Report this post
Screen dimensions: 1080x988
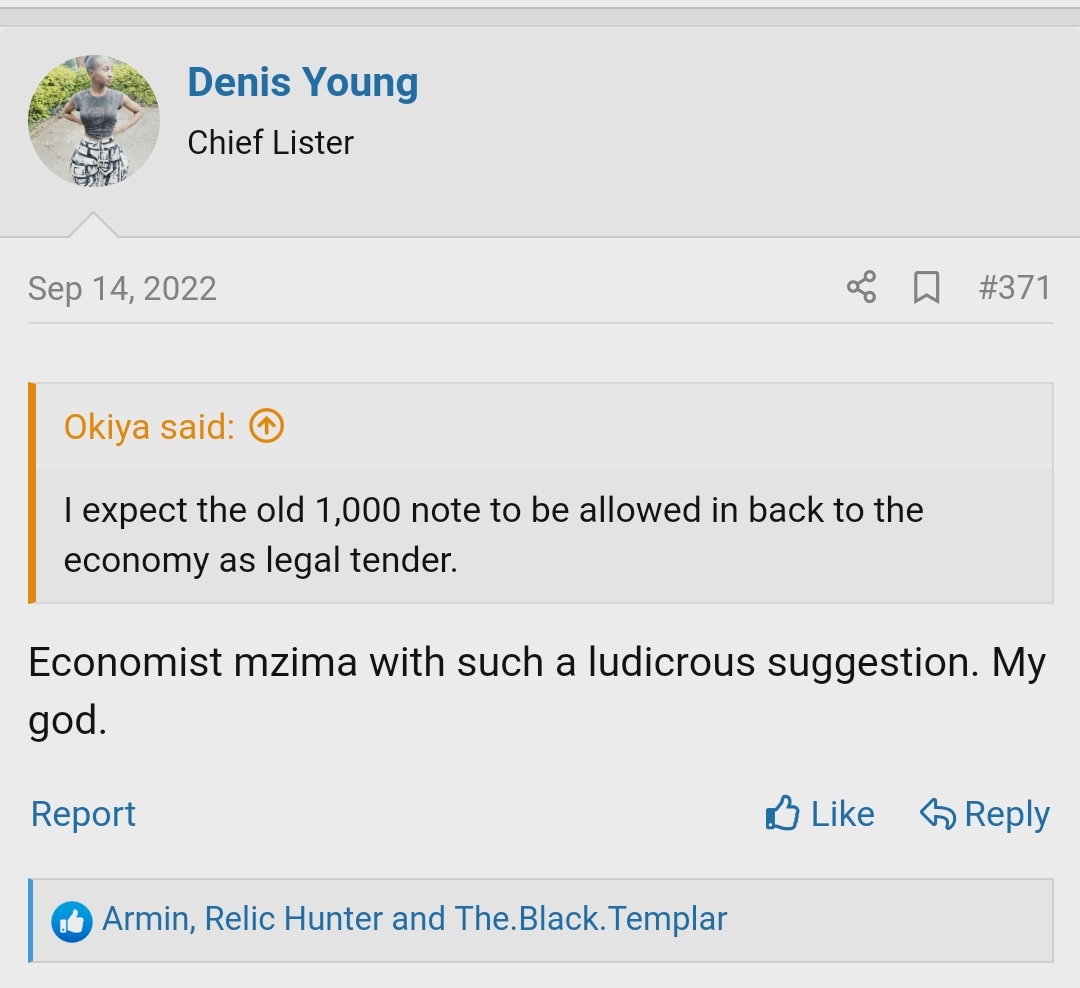(83, 814)
